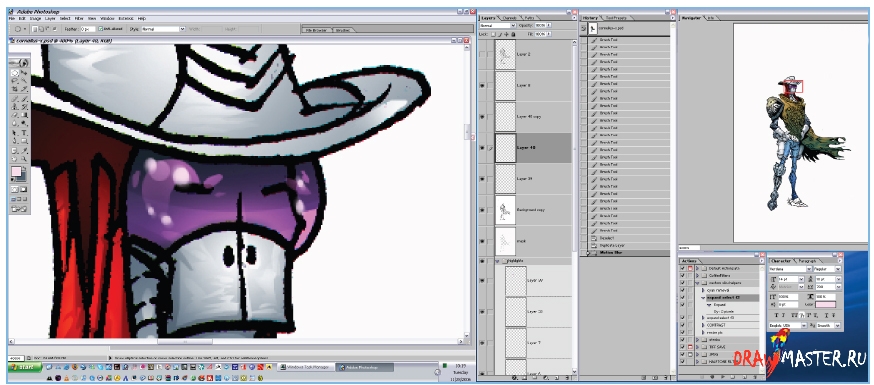874x385 pixels.
Task: Click the Feather input field
Action: coord(88,29)
